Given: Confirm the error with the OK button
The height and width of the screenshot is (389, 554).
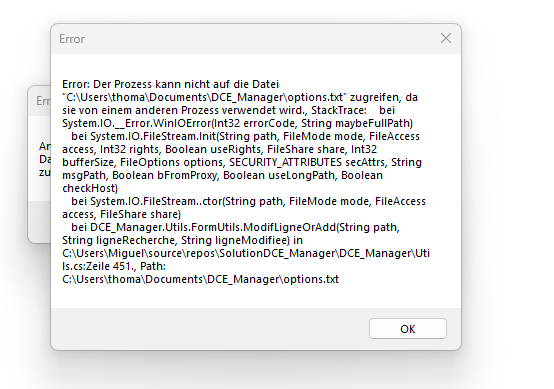Looking at the screenshot, I should click(x=408, y=329).
